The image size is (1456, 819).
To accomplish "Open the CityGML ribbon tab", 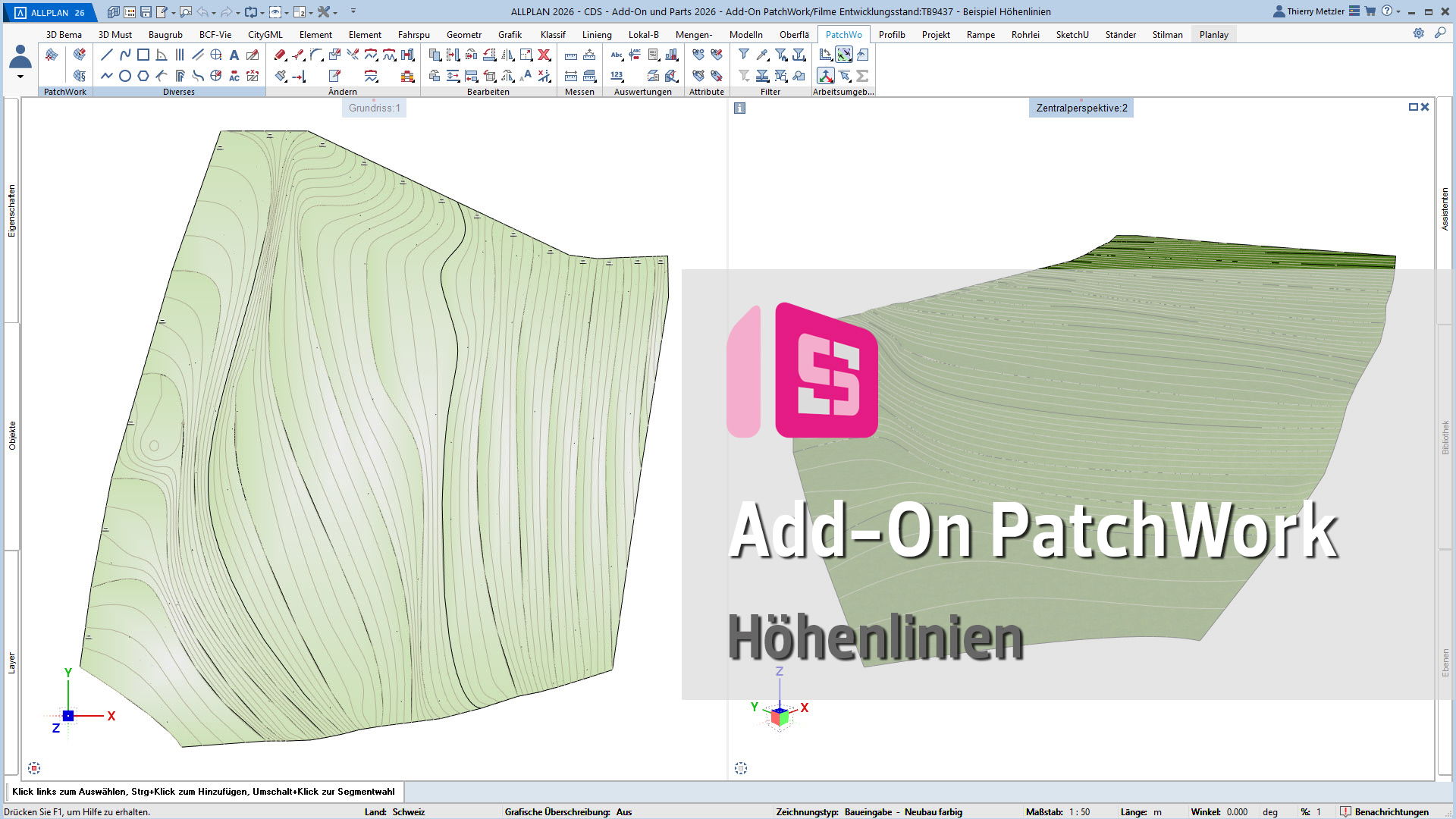I will coord(265,34).
